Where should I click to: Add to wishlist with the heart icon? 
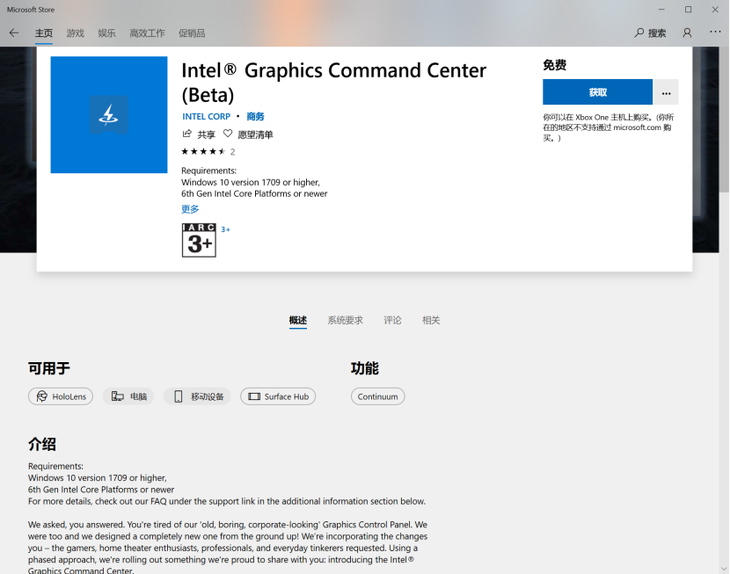[227, 134]
